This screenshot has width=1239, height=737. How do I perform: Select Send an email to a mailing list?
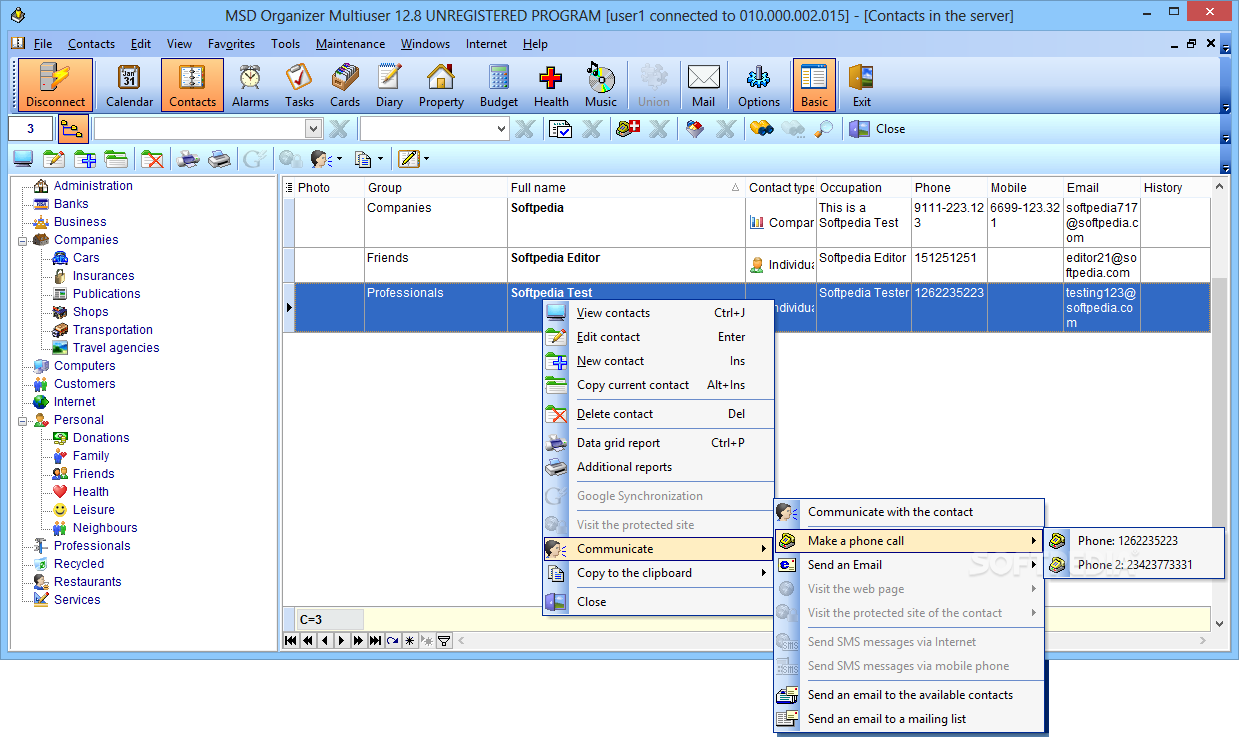(x=909, y=719)
